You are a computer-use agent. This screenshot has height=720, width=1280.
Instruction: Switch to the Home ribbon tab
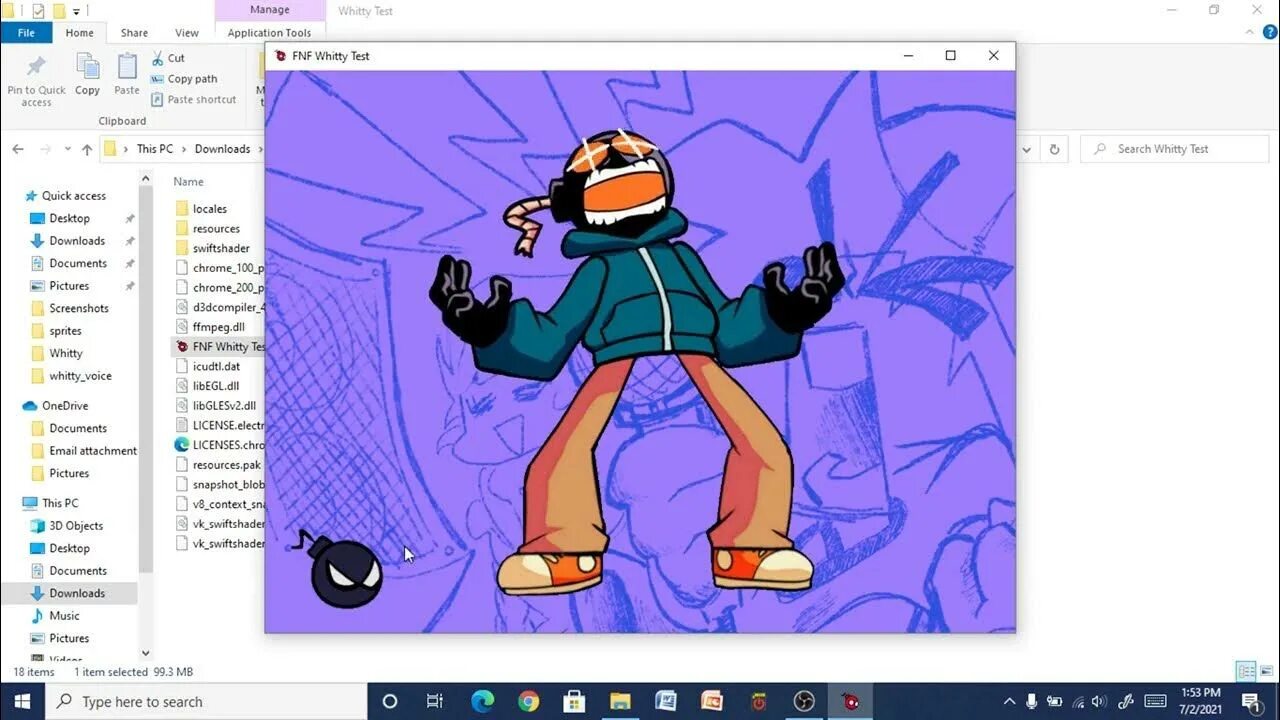[x=79, y=33]
